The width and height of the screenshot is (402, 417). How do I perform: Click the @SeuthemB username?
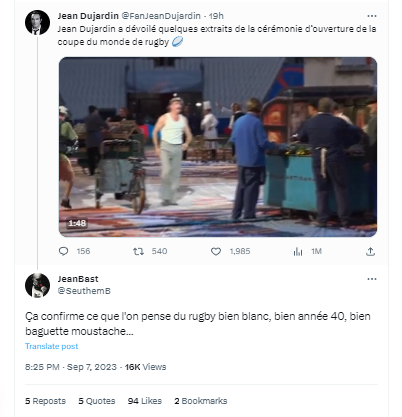84,291
